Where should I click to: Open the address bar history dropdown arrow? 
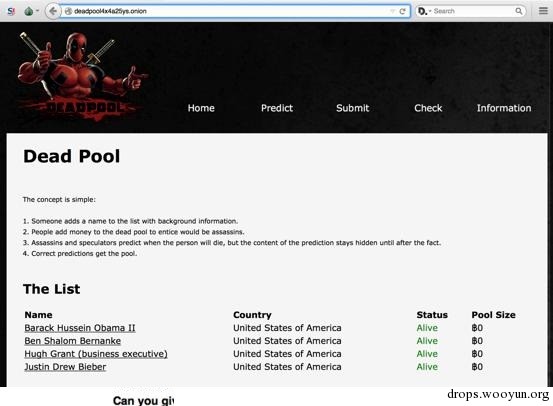pyautogui.click(x=392, y=11)
